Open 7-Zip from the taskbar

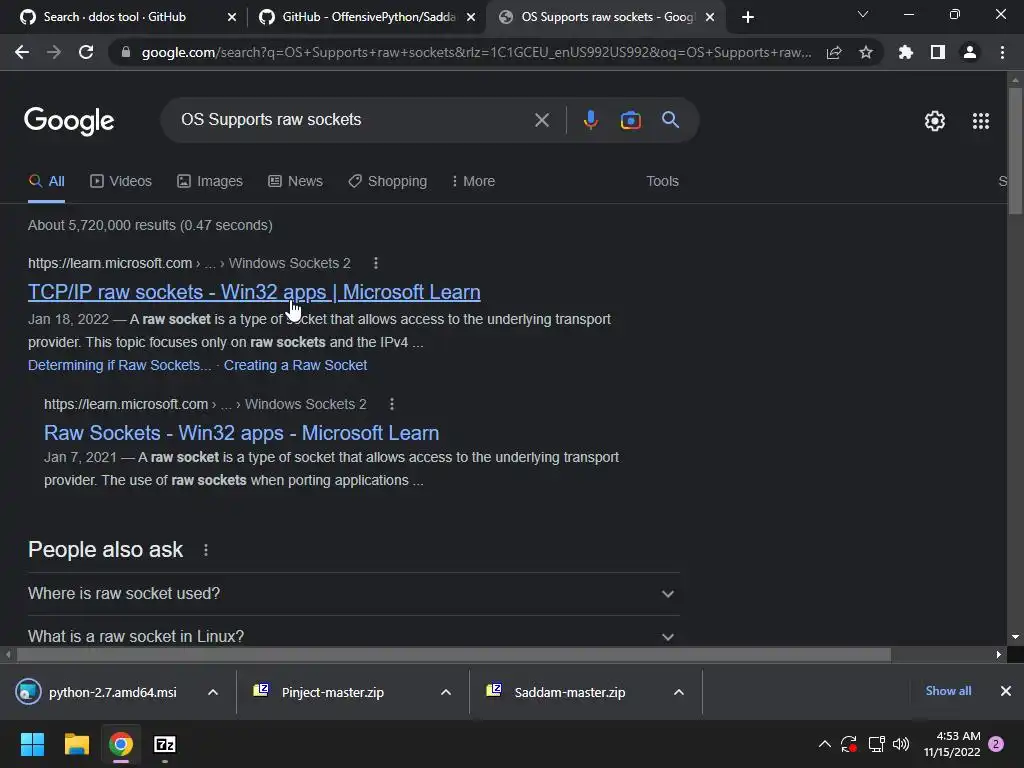click(165, 744)
